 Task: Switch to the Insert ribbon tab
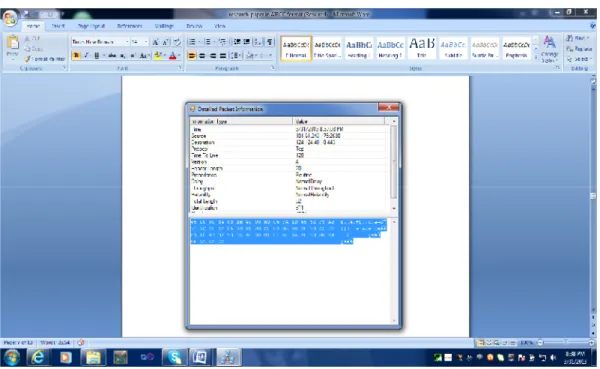click(x=58, y=26)
